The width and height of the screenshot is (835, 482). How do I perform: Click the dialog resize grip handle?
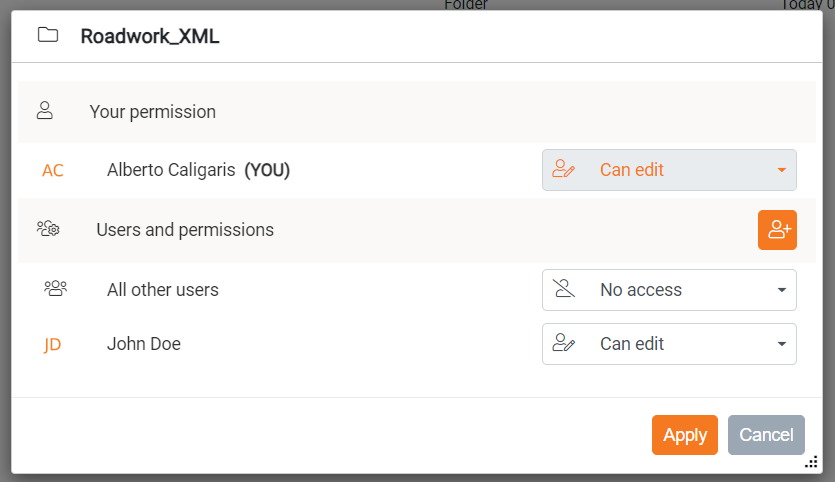[811, 462]
